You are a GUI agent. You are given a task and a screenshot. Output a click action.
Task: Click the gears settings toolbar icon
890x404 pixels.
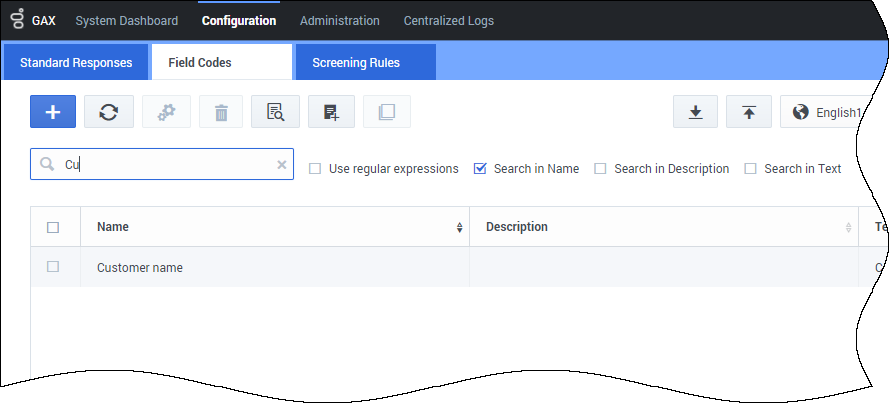pos(166,112)
